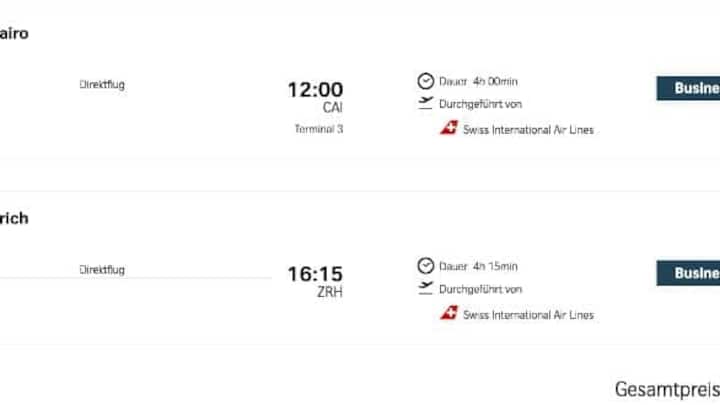Click the 16:15 arrival time
The image size is (720, 405).
315,274
